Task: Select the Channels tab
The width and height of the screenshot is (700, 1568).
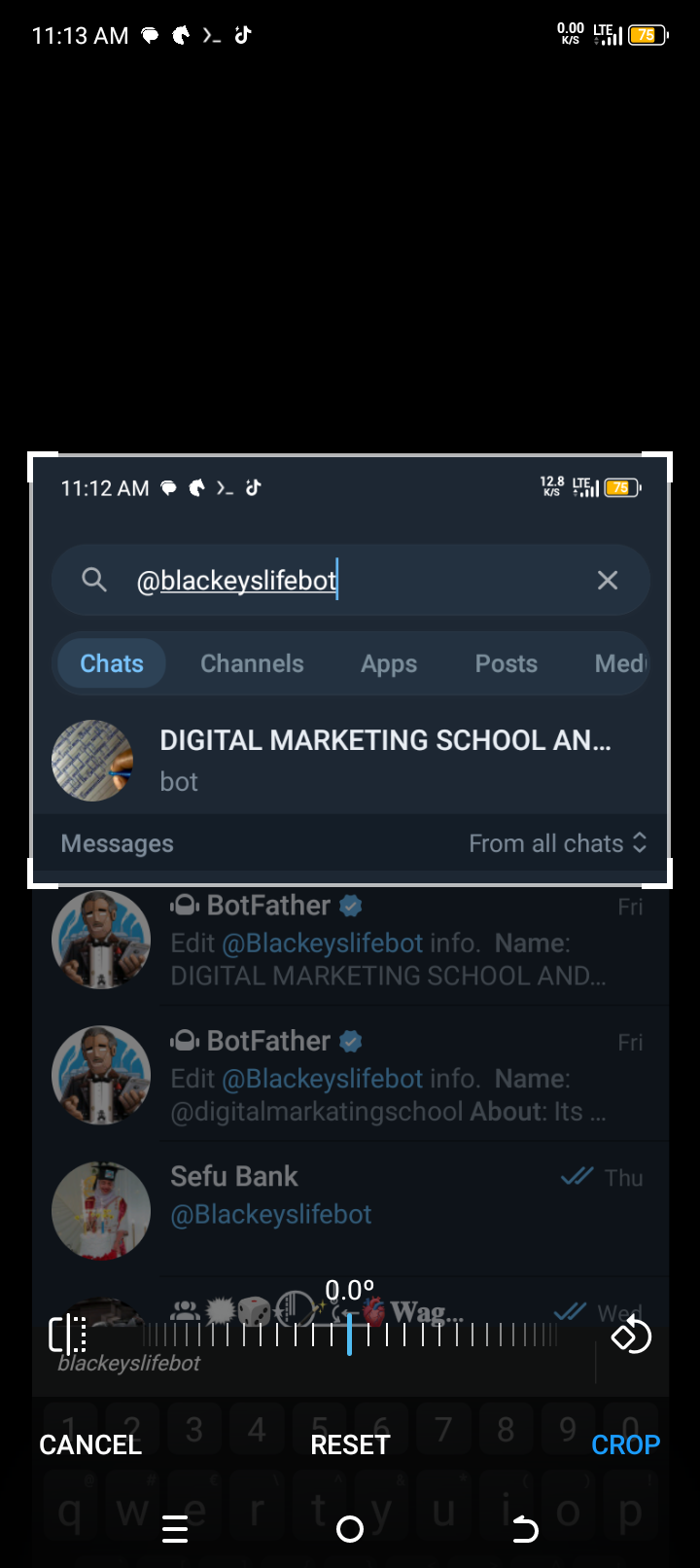Action: point(252,663)
